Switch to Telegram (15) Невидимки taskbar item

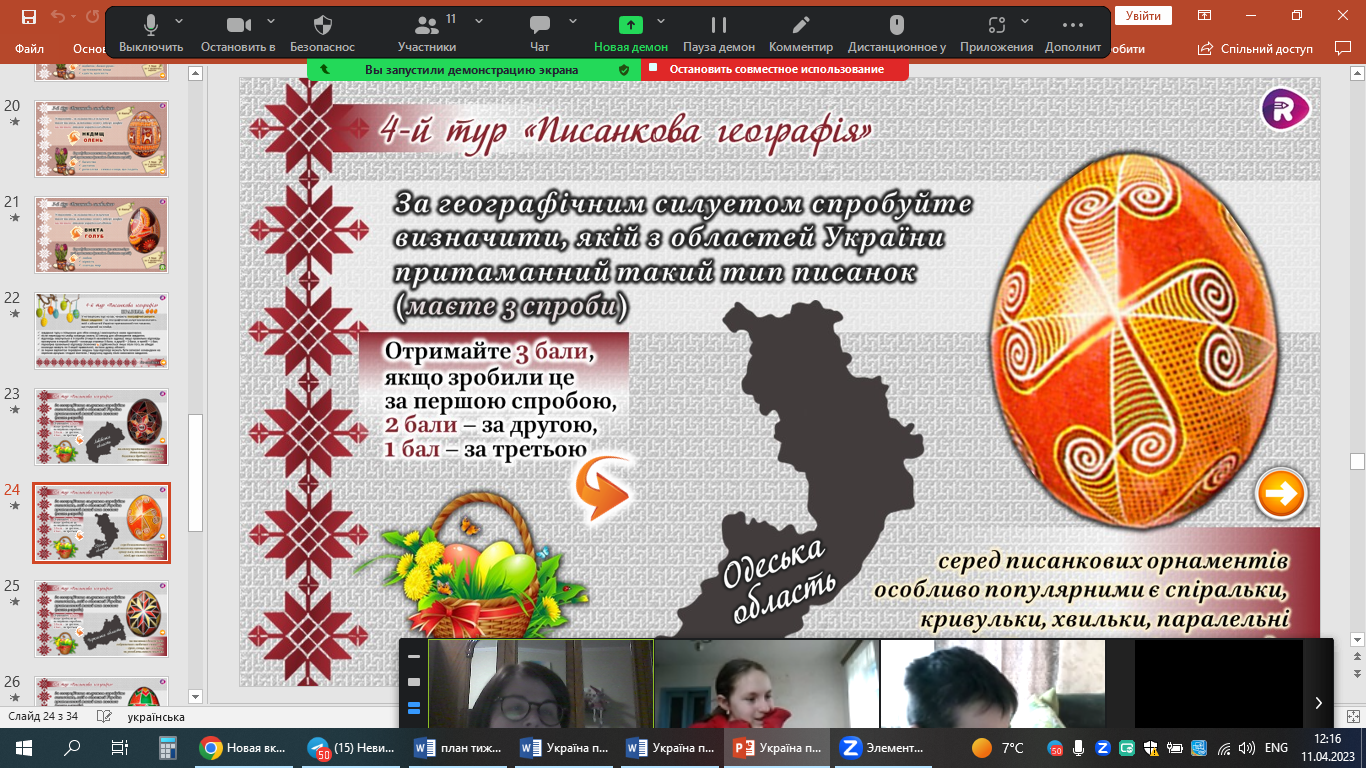click(349, 747)
